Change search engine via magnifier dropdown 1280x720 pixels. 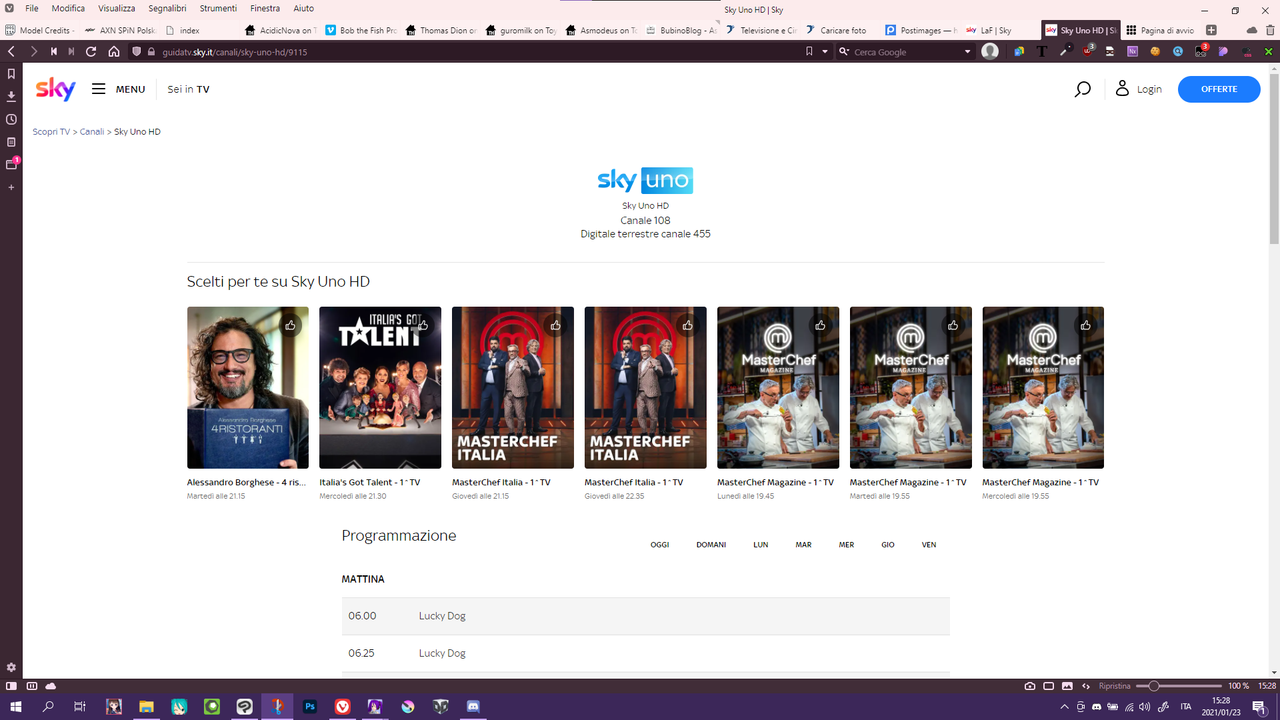845,51
